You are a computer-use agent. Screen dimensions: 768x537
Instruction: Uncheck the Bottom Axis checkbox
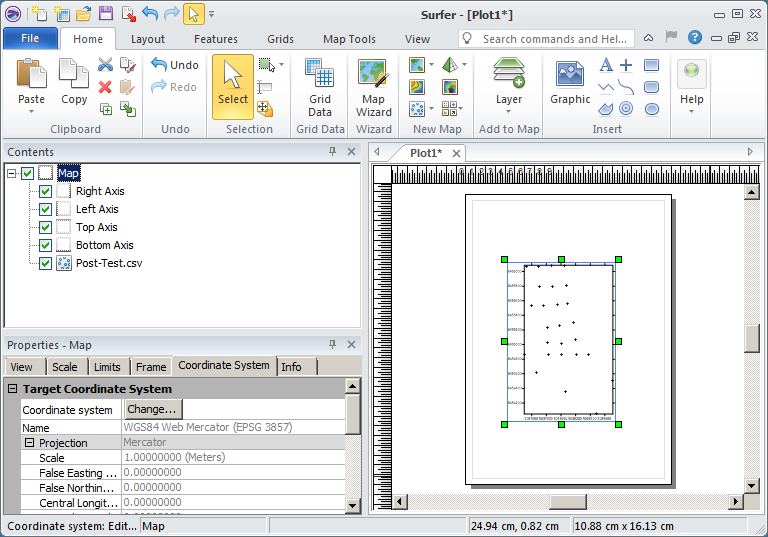[x=45, y=245]
